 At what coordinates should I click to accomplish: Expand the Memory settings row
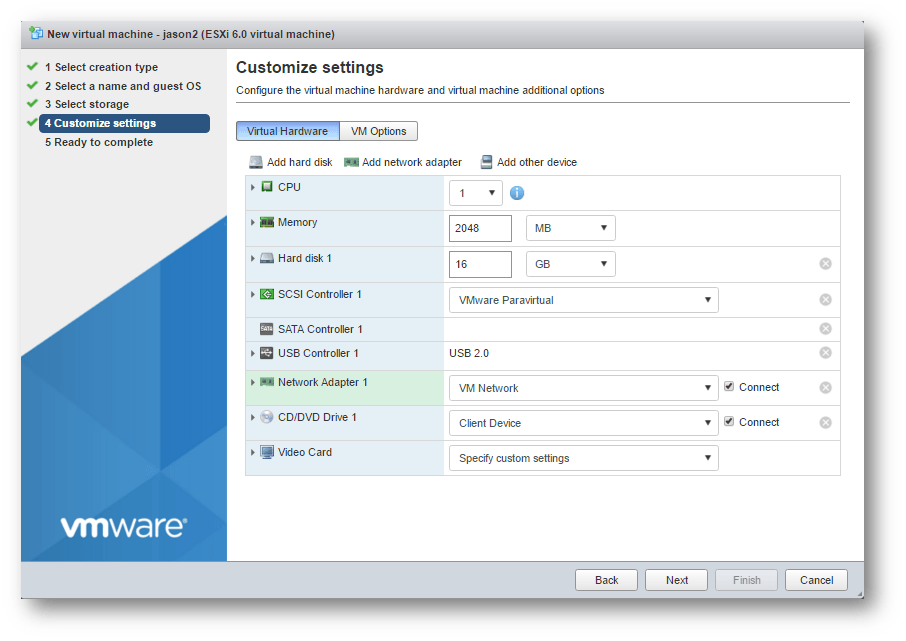[253, 223]
